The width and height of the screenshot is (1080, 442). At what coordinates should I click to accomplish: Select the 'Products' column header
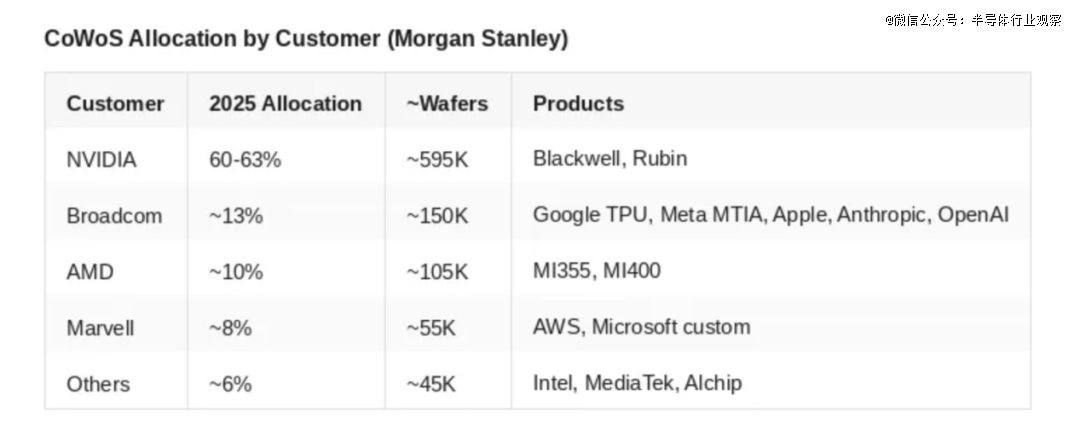[578, 104]
